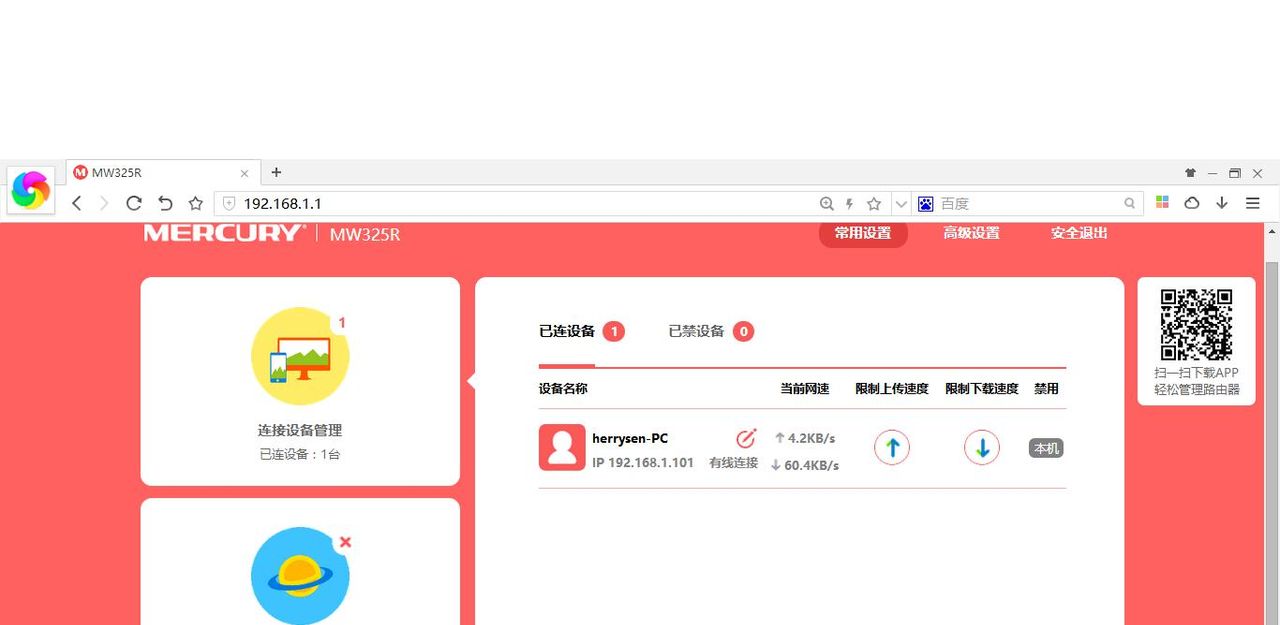Click the herrysen-PC device name text
Image resolution: width=1280 pixels, height=625 pixels.
coord(630,438)
